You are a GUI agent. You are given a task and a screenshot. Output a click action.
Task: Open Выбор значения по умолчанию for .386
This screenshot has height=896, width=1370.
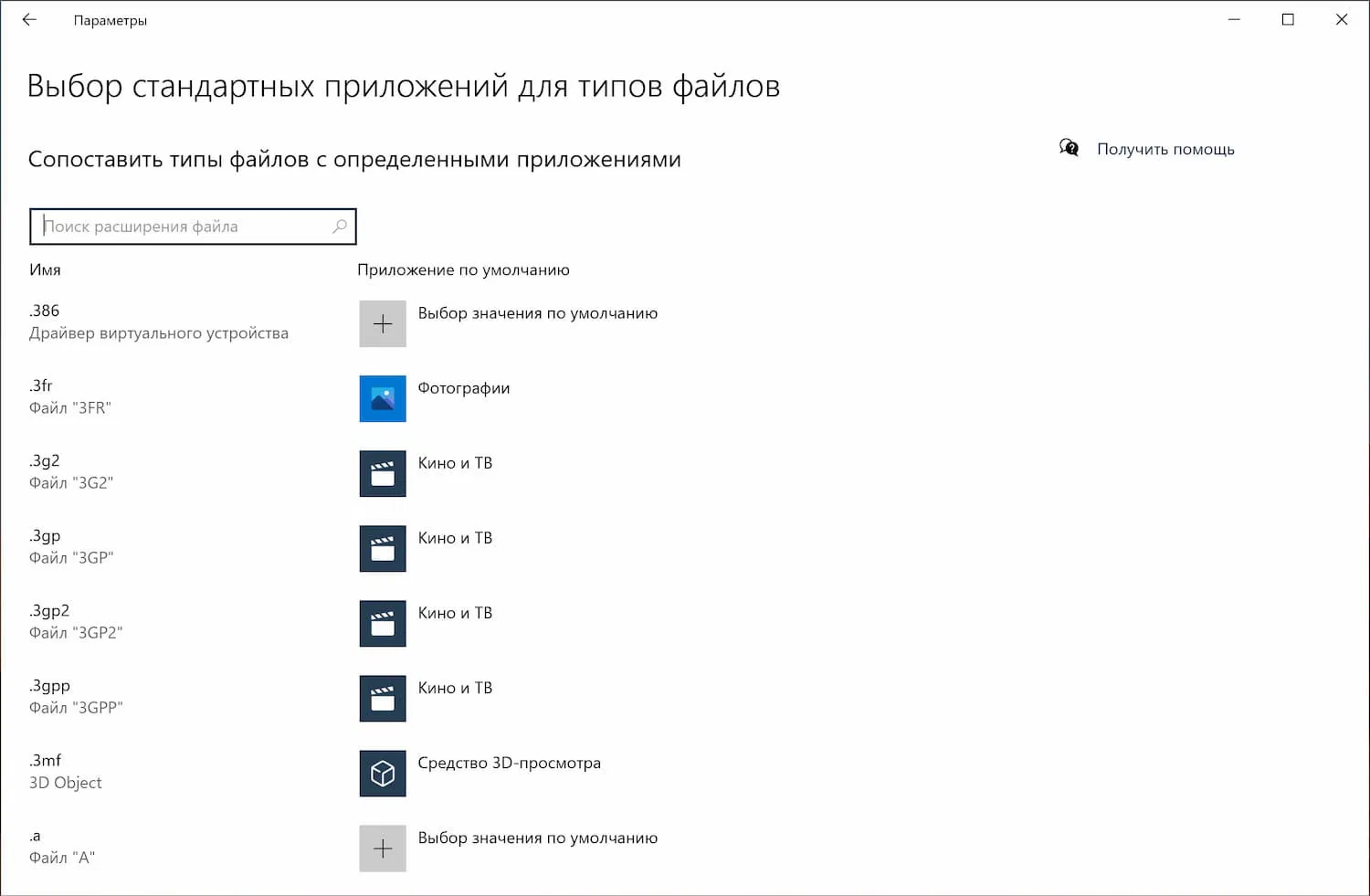537,313
